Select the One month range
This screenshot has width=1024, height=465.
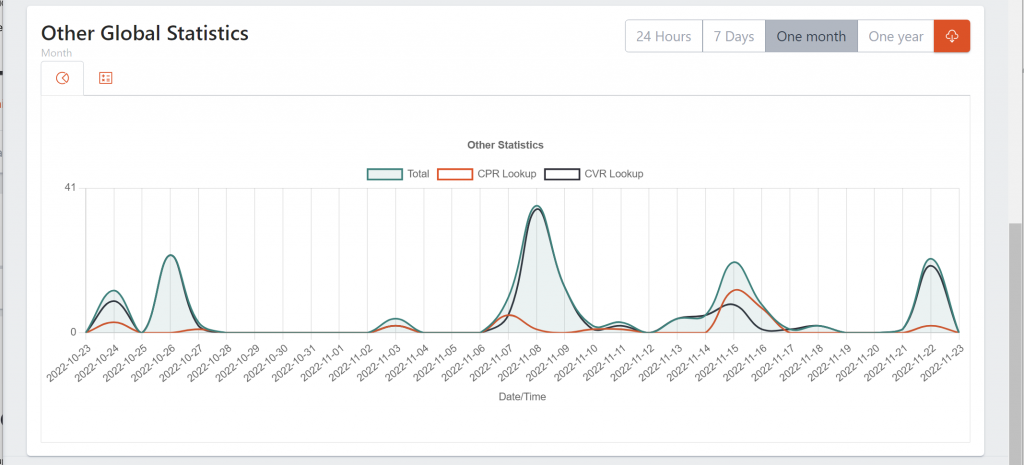coord(811,36)
